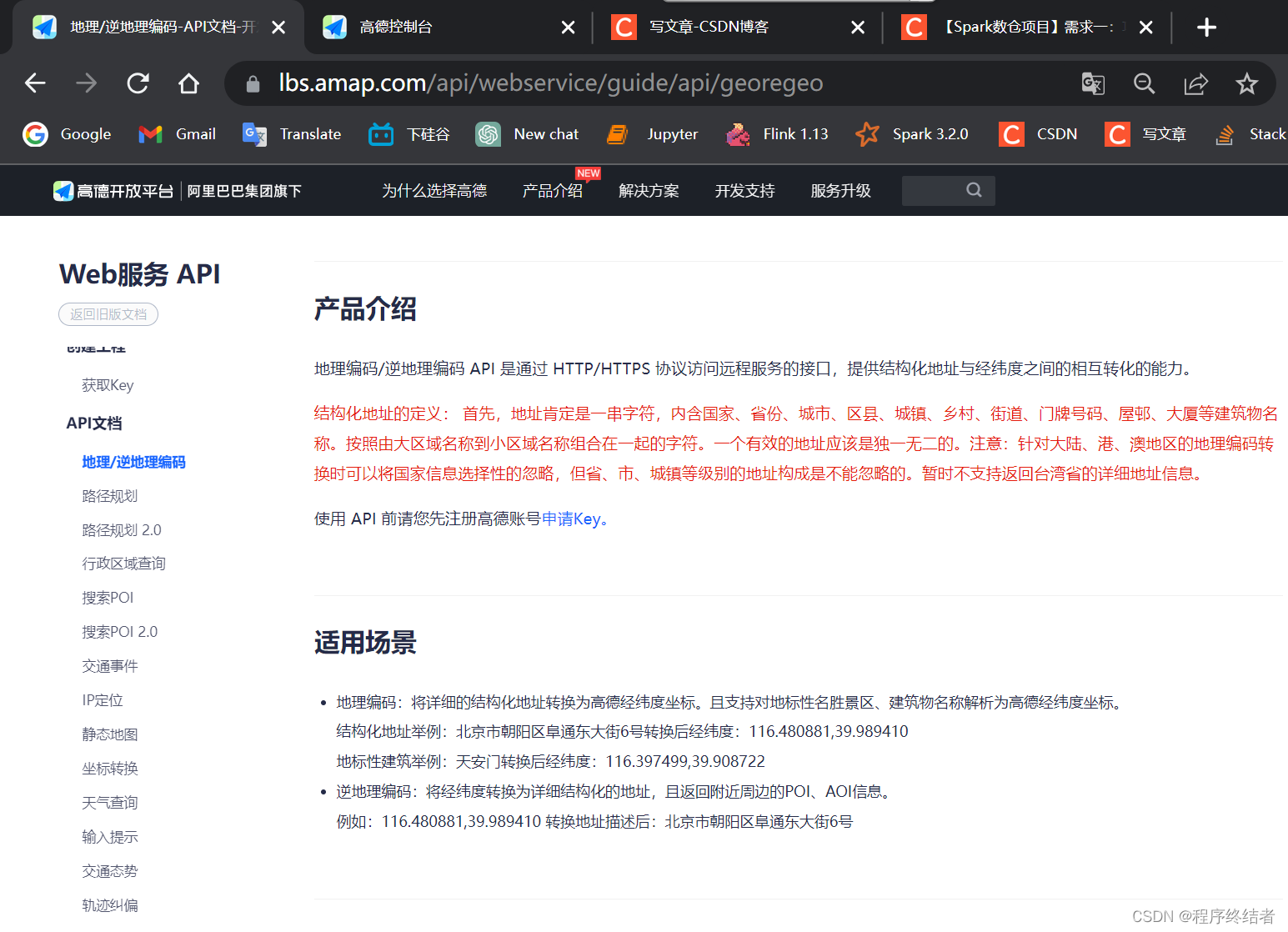Select API文档 section in sidebar
1288x932 pixels.
(94, 423)
